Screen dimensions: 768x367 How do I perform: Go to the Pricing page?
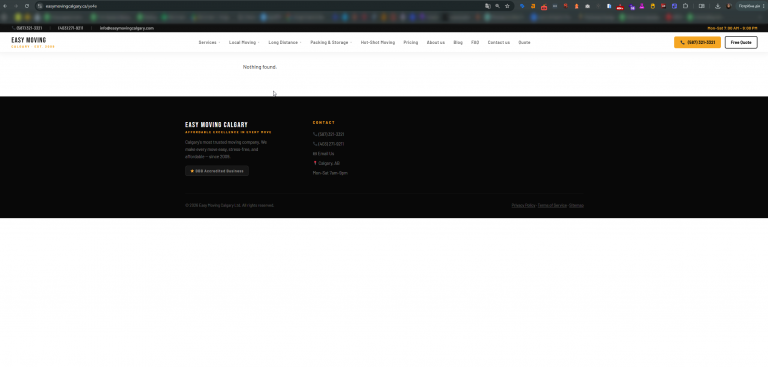click(x=410, y=43)
